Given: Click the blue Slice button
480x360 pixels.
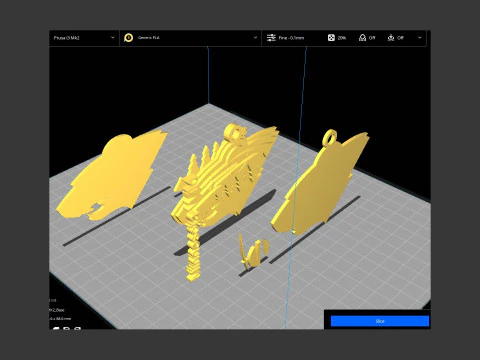Looking at the screenshot, I should (x=380, y=321).
